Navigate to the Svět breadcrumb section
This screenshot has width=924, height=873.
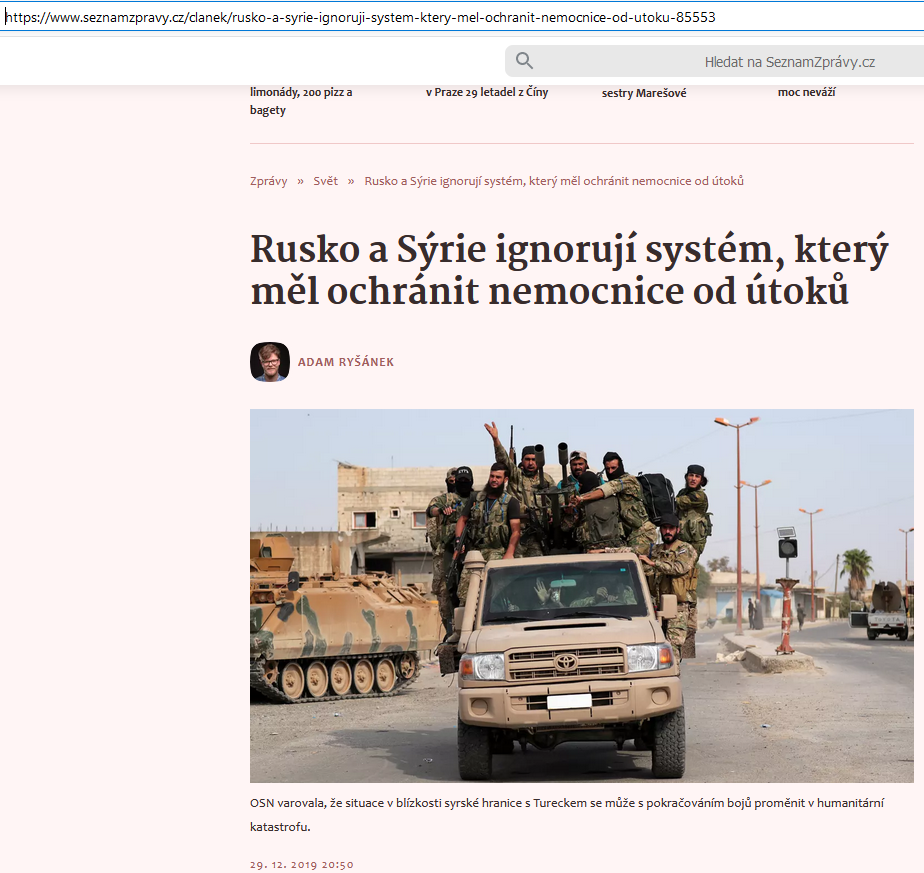click(325, 181)
